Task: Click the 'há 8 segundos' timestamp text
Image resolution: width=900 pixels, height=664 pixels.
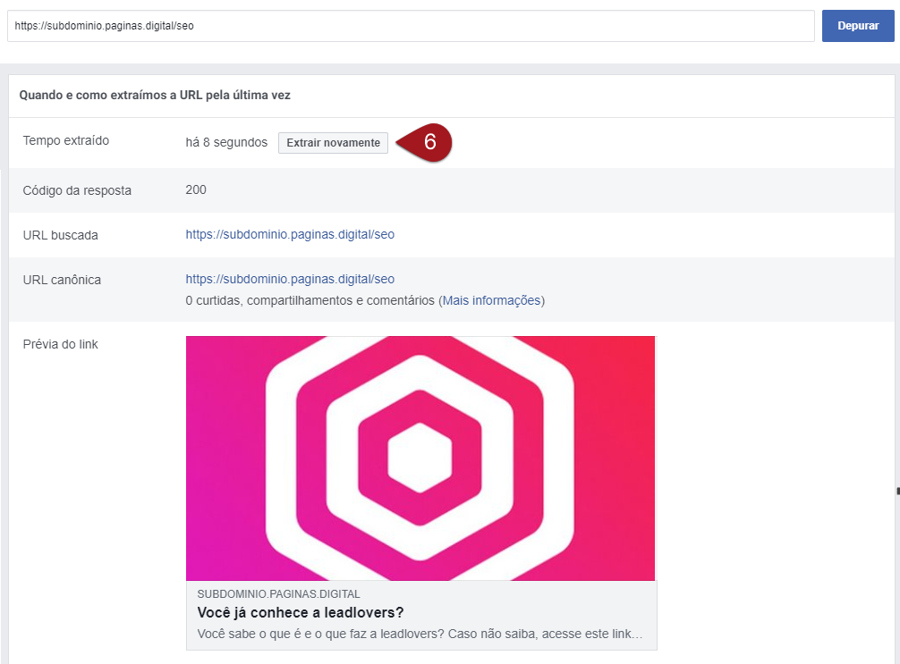Action: [x=226, y=143]
